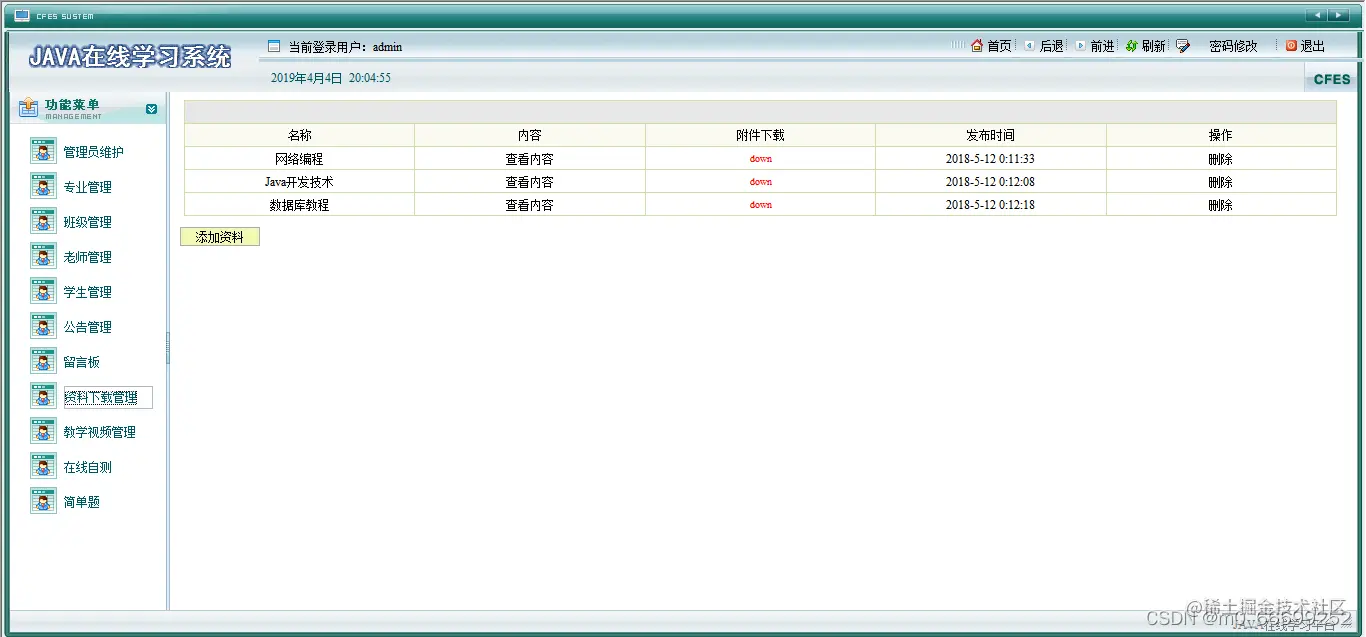This screenshot has height=637, width=1366.
Task: Click the 简单题 sidebar icon
Action: [43, 501]
